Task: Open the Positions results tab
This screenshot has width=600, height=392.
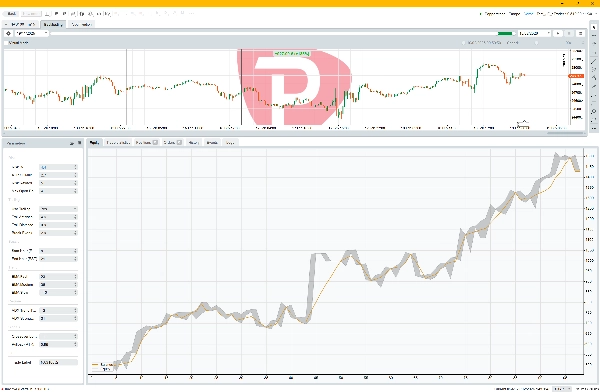Action: [x=147, y=142]
